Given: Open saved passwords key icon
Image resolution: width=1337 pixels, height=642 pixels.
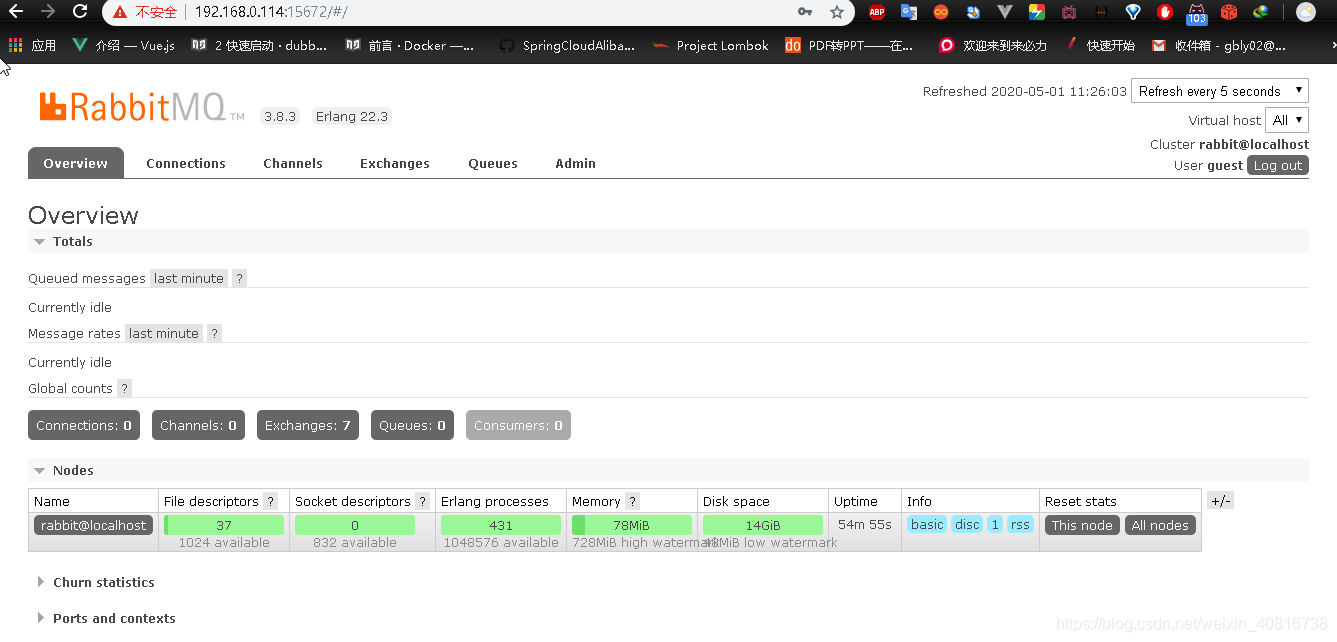Looking at the screenshot, I should click(x=805, y=12).
